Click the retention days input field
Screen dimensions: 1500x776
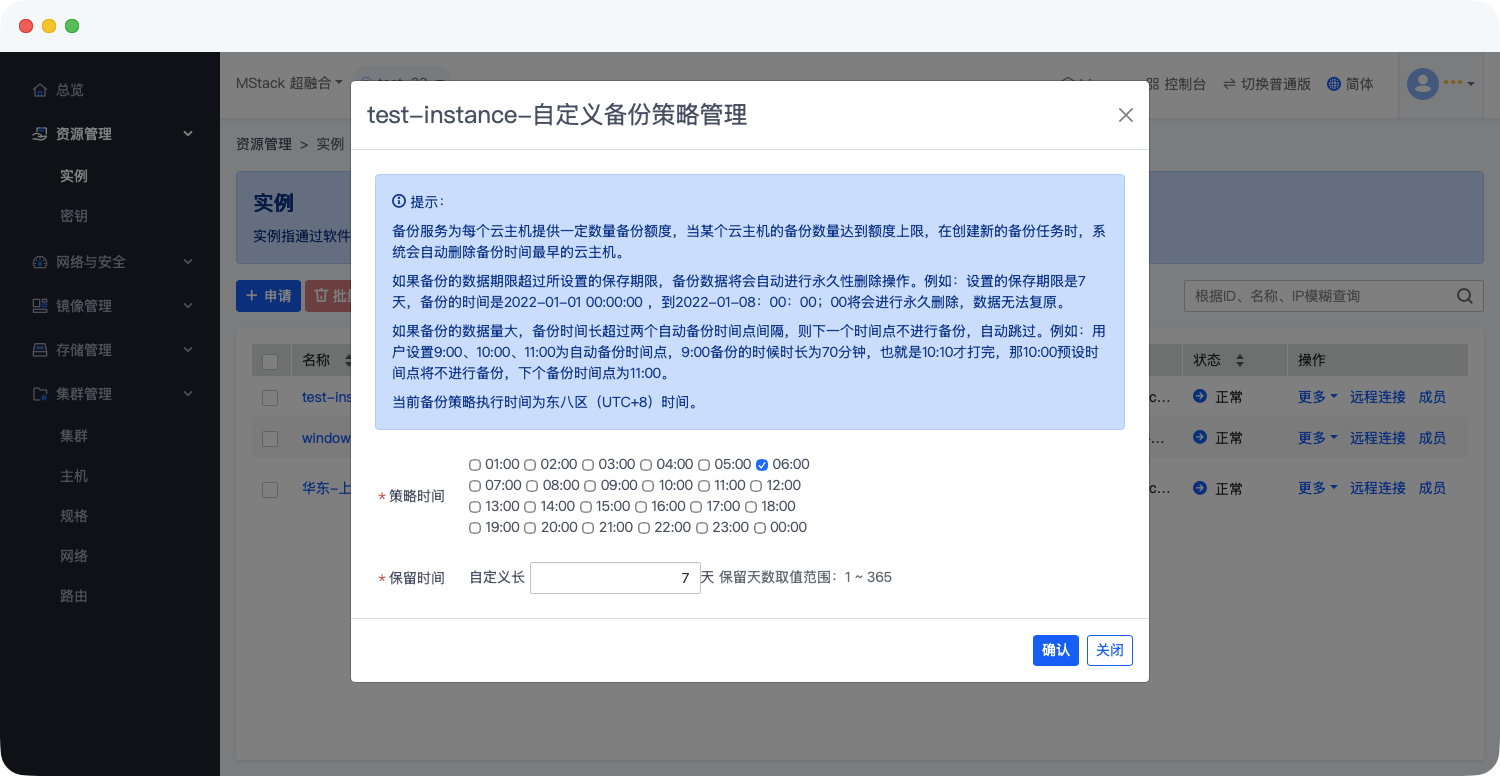coord(614,578)
